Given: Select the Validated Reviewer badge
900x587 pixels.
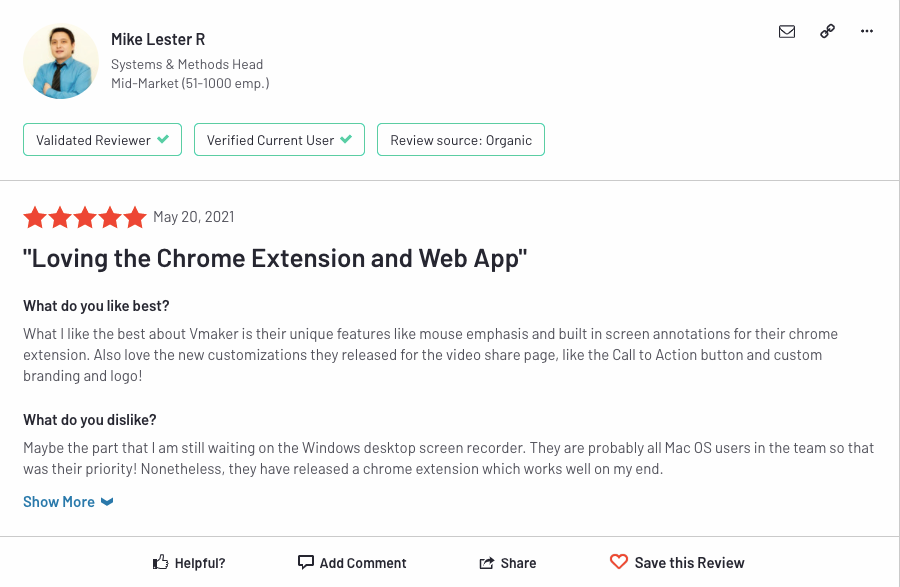Looking at the screenshot, I should [x=101, y=139].
